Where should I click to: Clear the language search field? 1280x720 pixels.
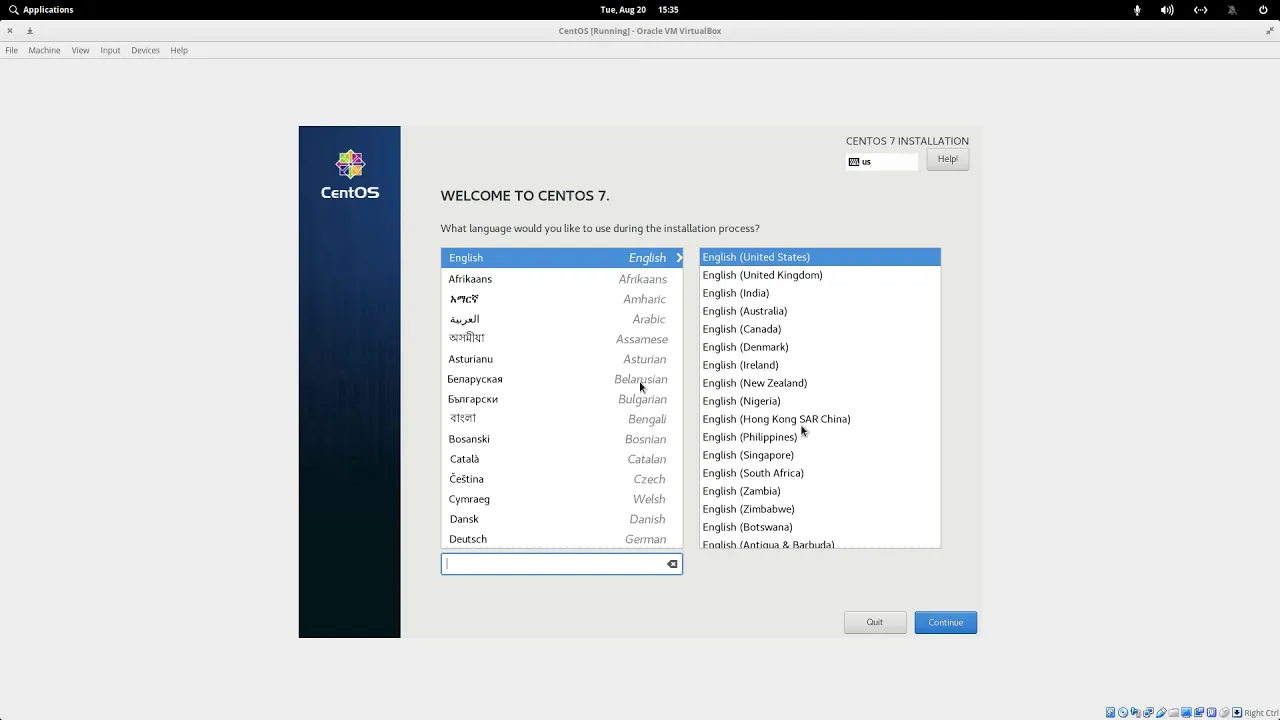pyautogui.click(x=672, y=564)
